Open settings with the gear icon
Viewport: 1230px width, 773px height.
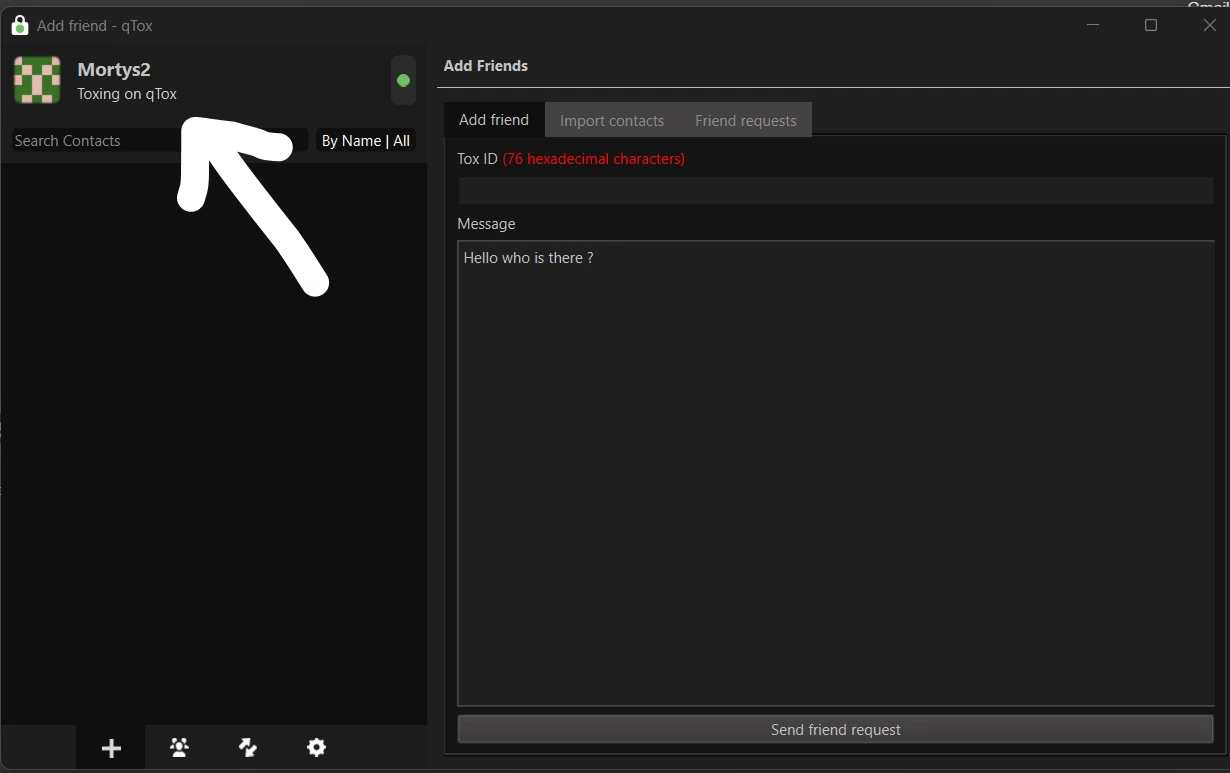pyautogui.click(x=316, y=747)
